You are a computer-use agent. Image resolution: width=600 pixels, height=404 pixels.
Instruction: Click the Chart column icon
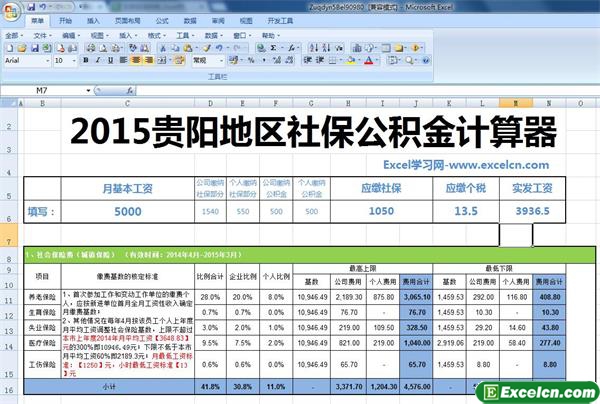point(357,48)
